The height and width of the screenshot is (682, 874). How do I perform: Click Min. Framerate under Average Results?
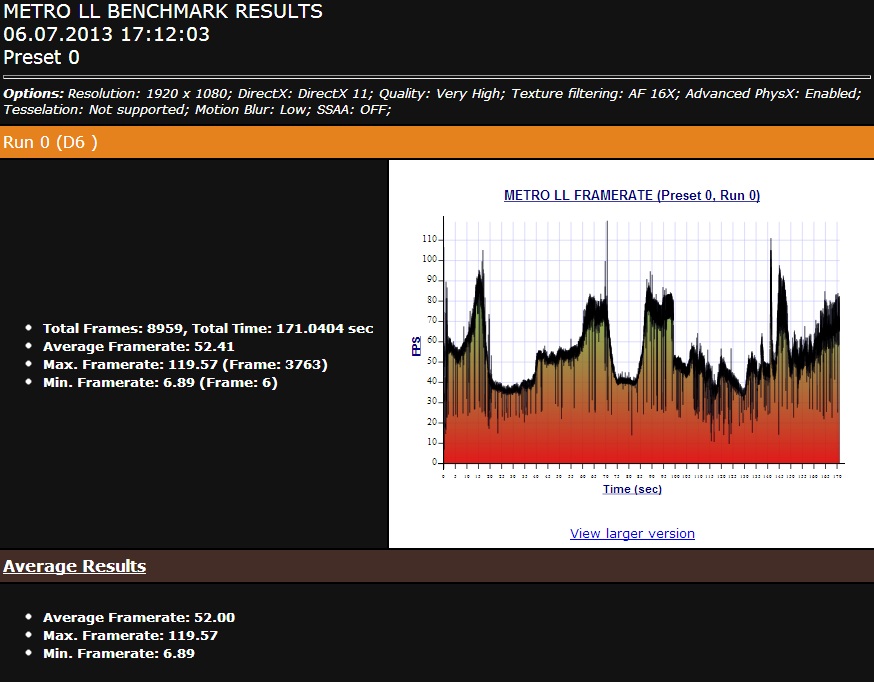[118, 653]
